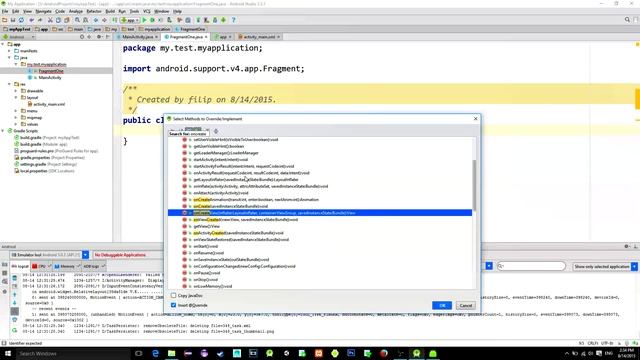Collapse the java folder node
This screenshot has width=640, height=360.
coord(9,58)
